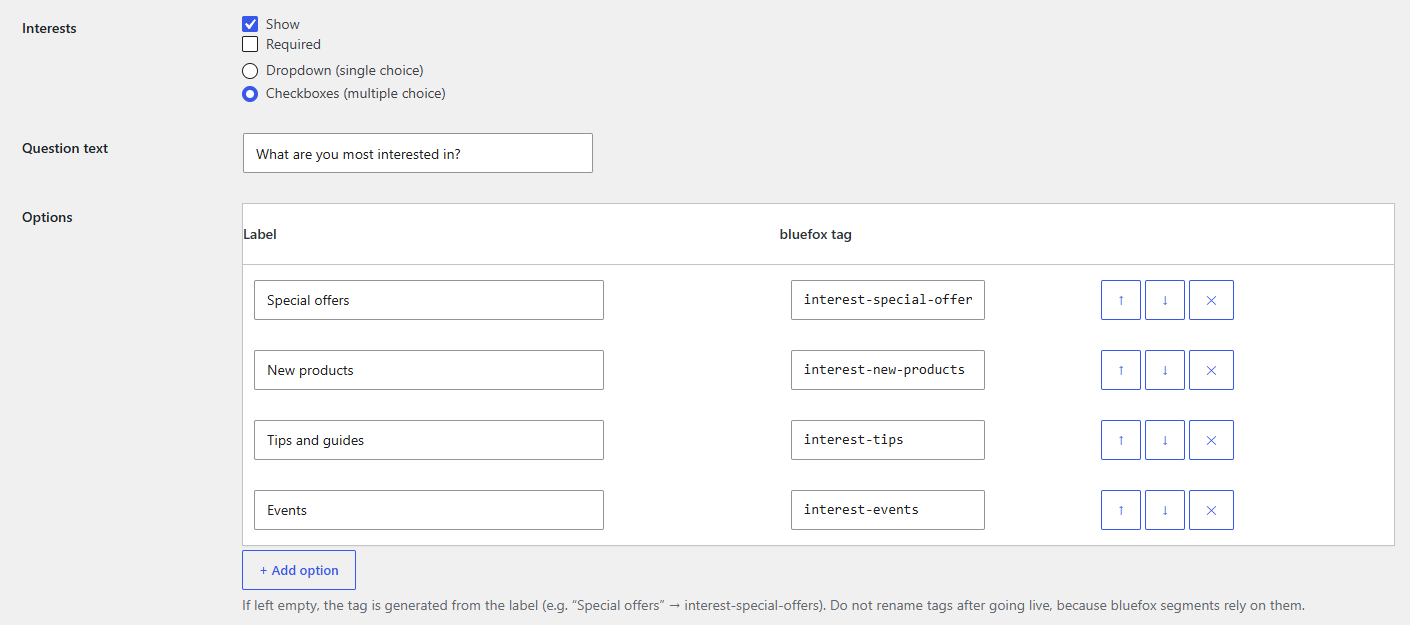The image size is (1410, 625).
Task: Click the bluefox tag column header
Action: pyautogui.click(x=816, y=235)
